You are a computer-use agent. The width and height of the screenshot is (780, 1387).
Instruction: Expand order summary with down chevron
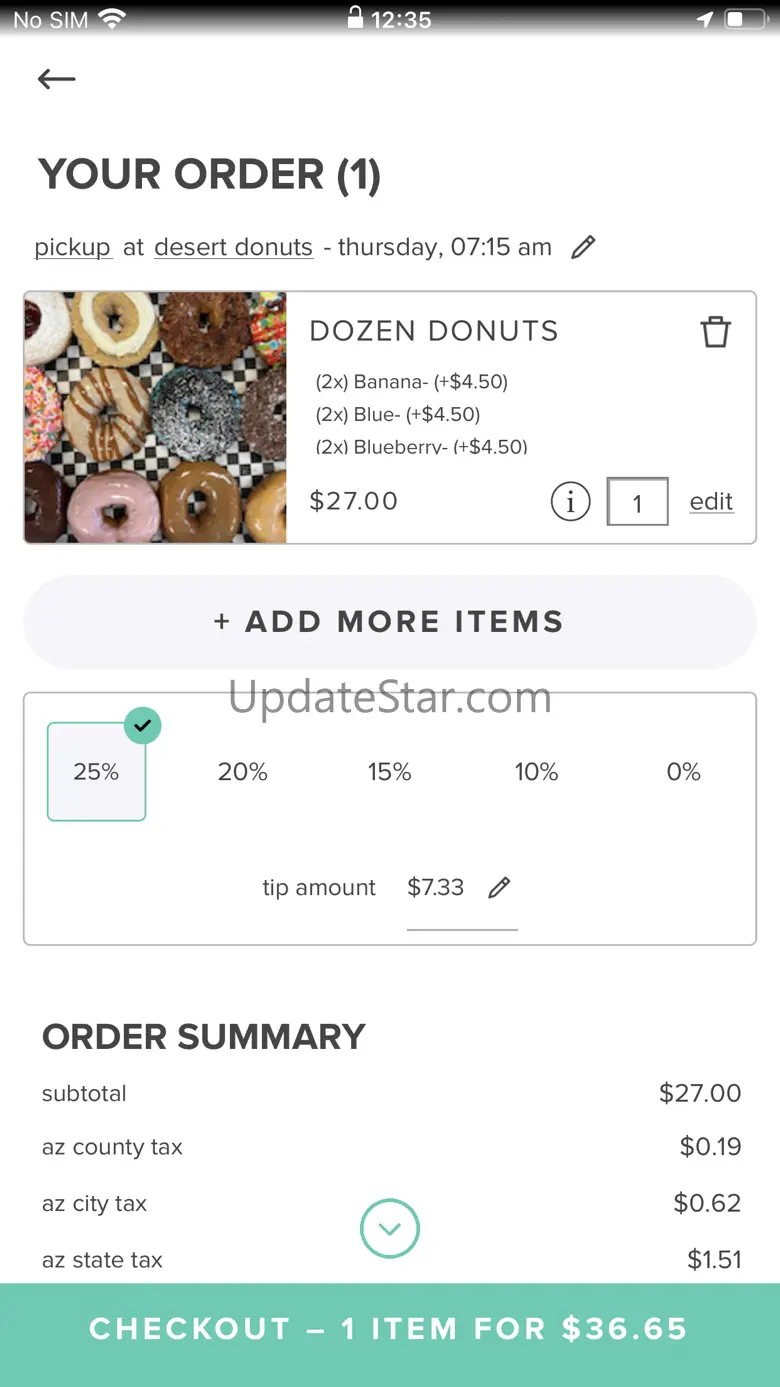(390, 1228)
